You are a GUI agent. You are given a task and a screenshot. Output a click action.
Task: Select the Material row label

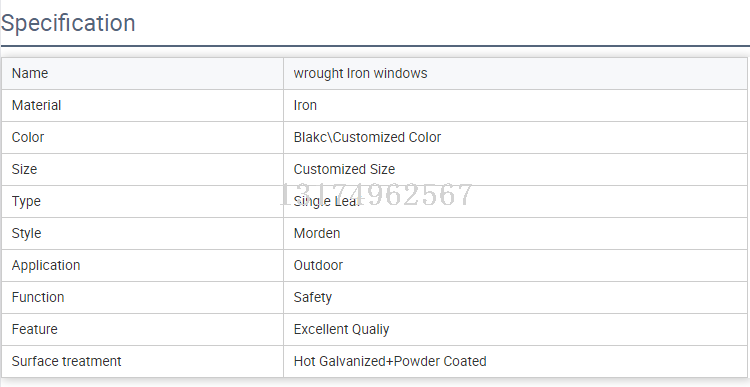pyautogui.click(x=36, y=105)
